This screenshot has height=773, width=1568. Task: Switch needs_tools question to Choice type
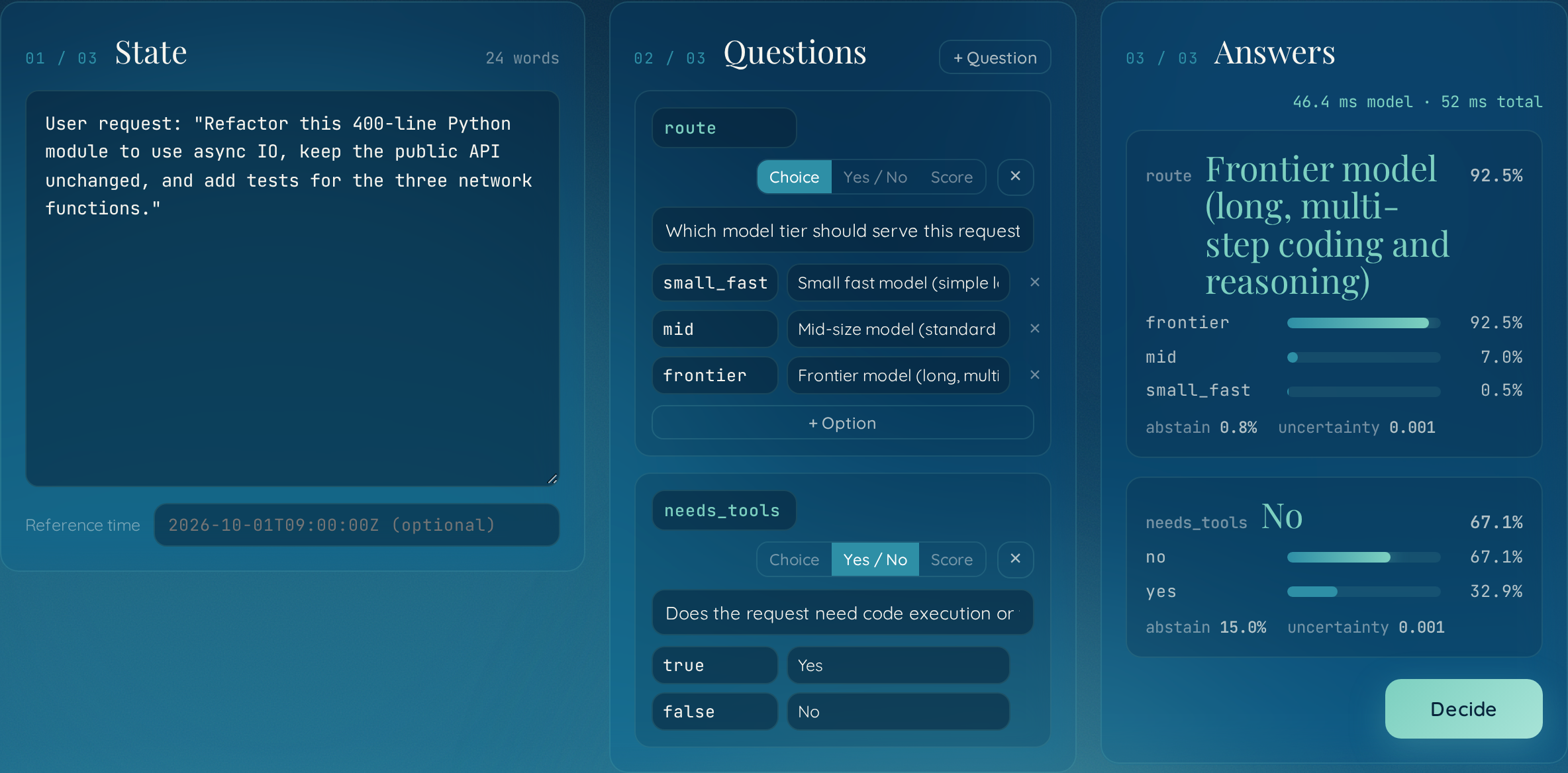tap(794, 559)
